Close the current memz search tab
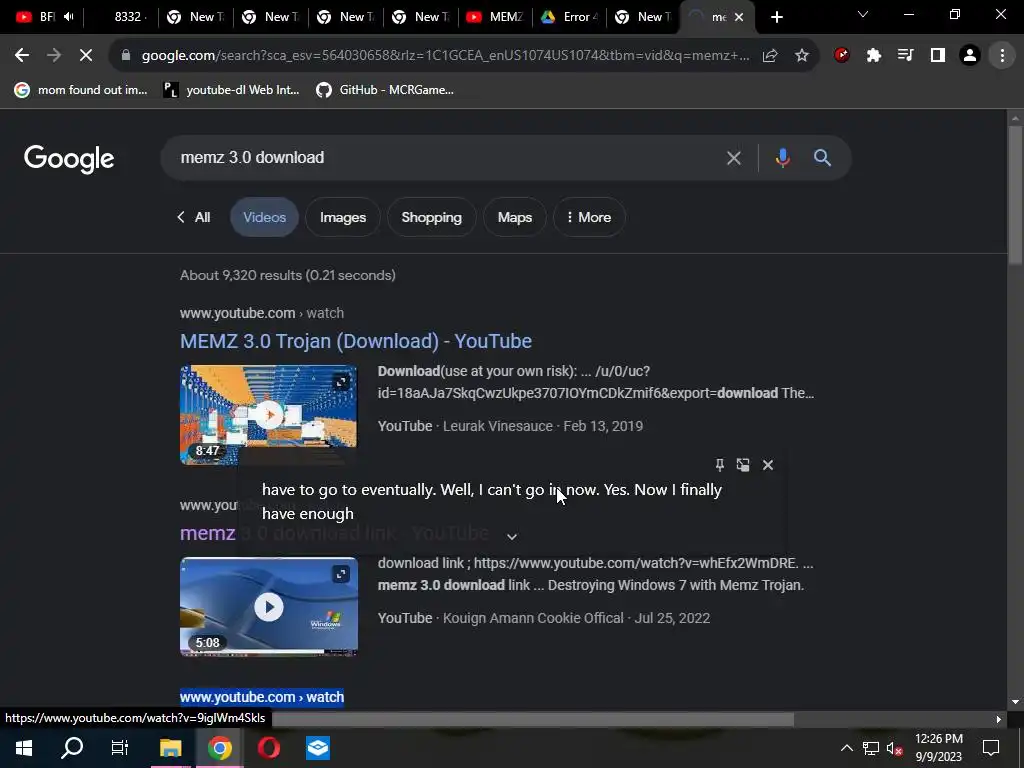 [739, 18]
